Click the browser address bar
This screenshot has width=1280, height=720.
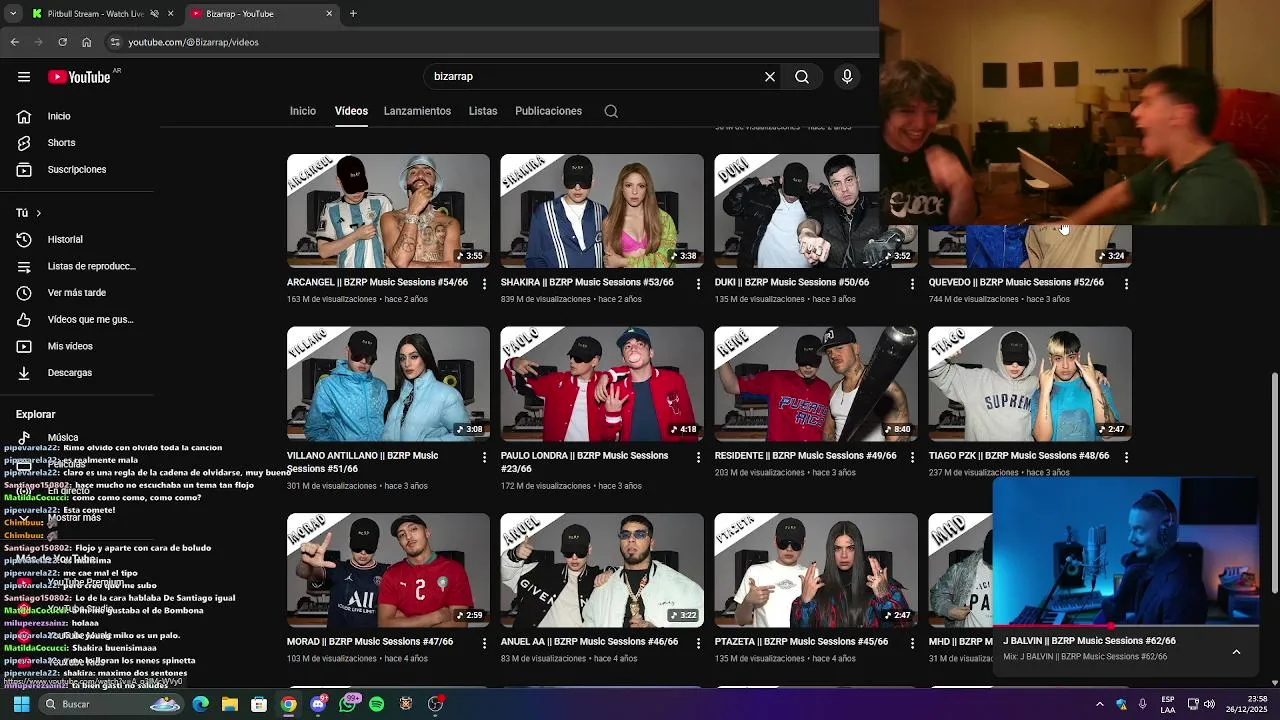pyautogui.click(x=490, y=42)
